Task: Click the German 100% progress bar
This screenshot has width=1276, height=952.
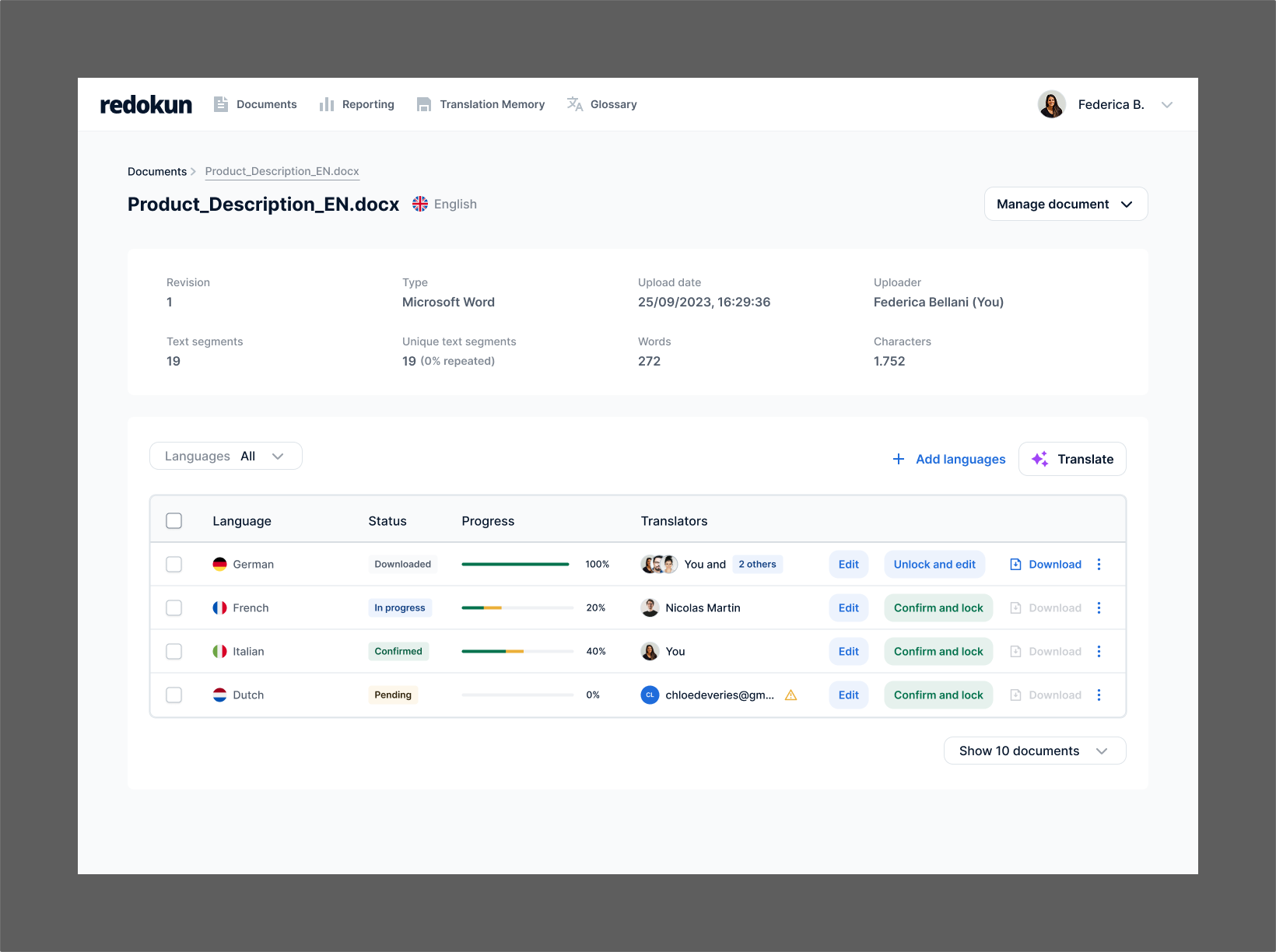Action: coord(515,564)
